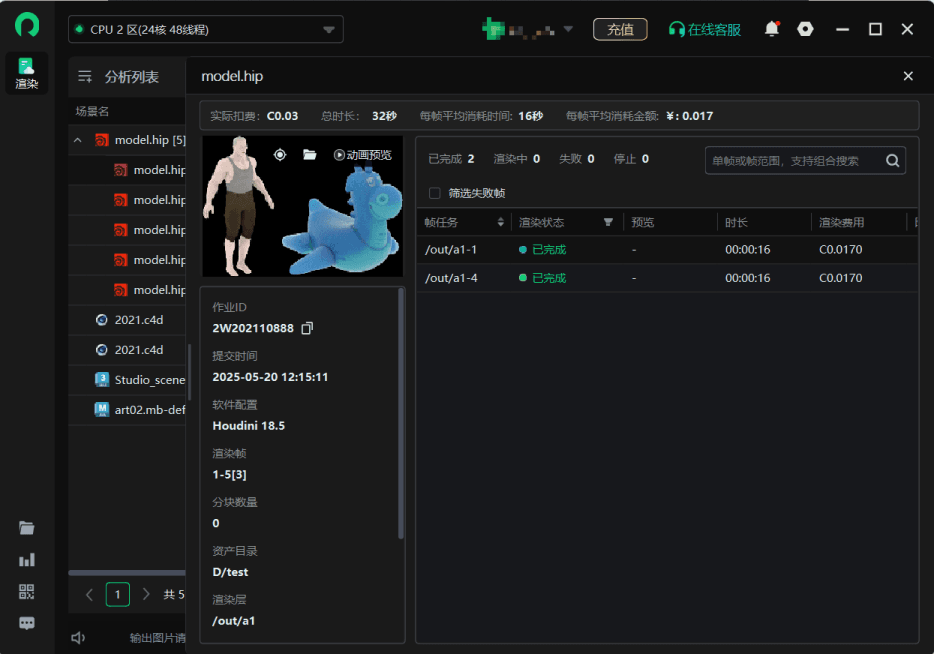Select the Studio_scene list item
This screenshot has height=654, width=934.
coord(149,380)
